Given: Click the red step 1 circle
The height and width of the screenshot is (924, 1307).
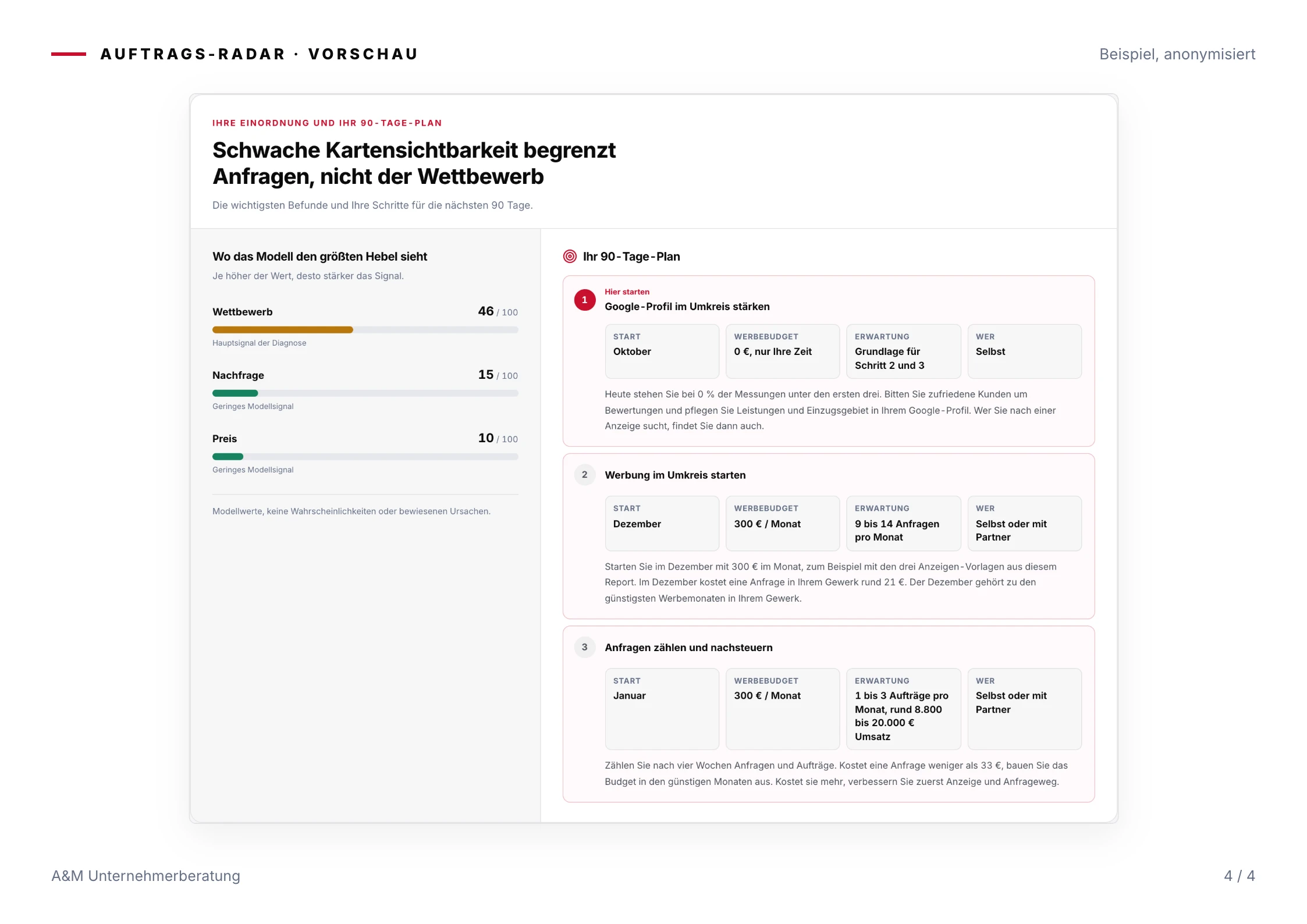Looking at the screenshot, I should click(584, 300).
